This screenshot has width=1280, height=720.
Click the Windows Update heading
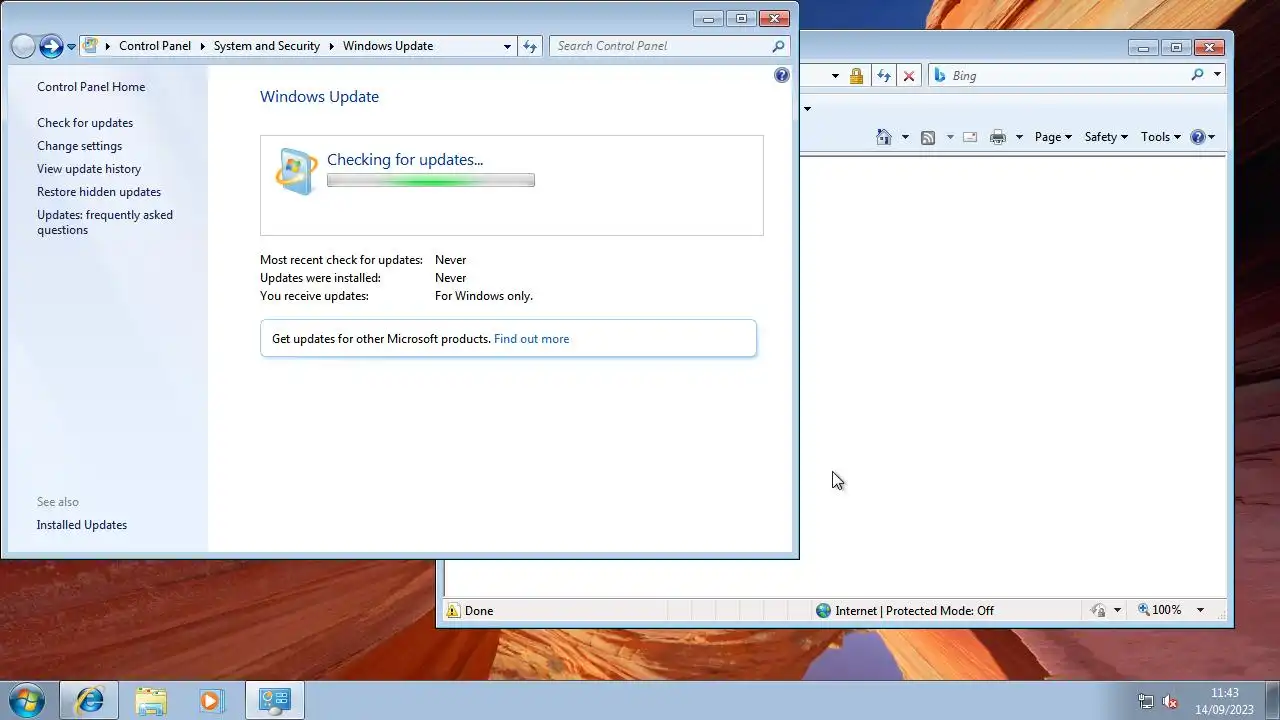(319, 97)
